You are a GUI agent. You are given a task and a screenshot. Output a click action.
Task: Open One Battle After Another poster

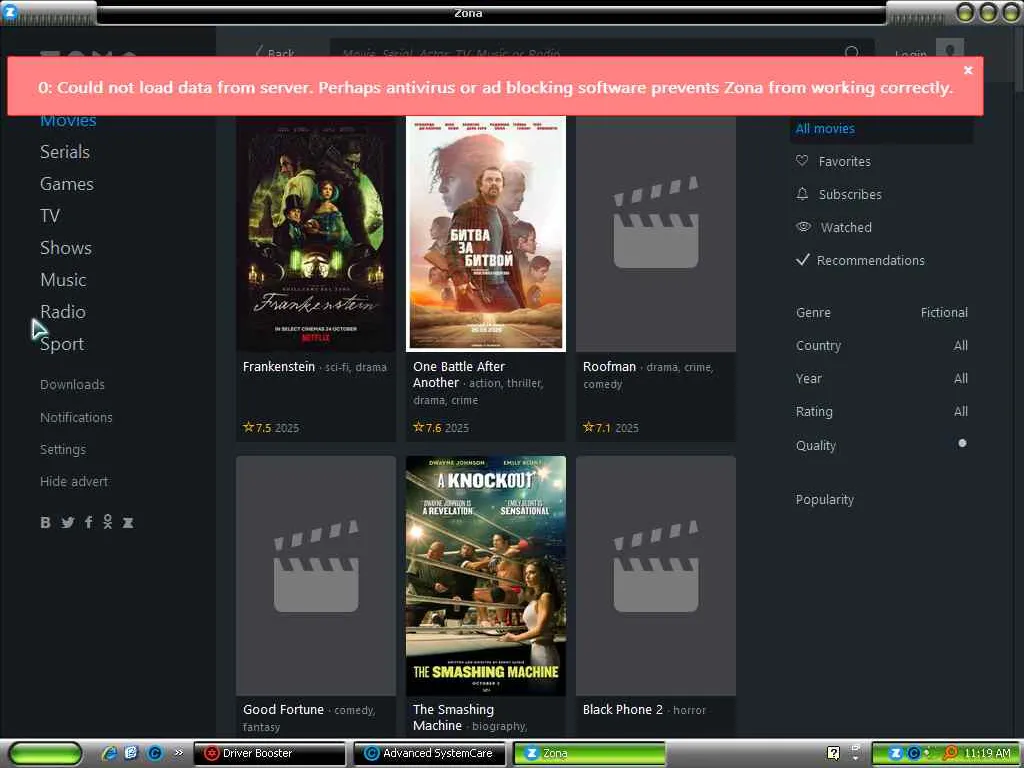486,234
